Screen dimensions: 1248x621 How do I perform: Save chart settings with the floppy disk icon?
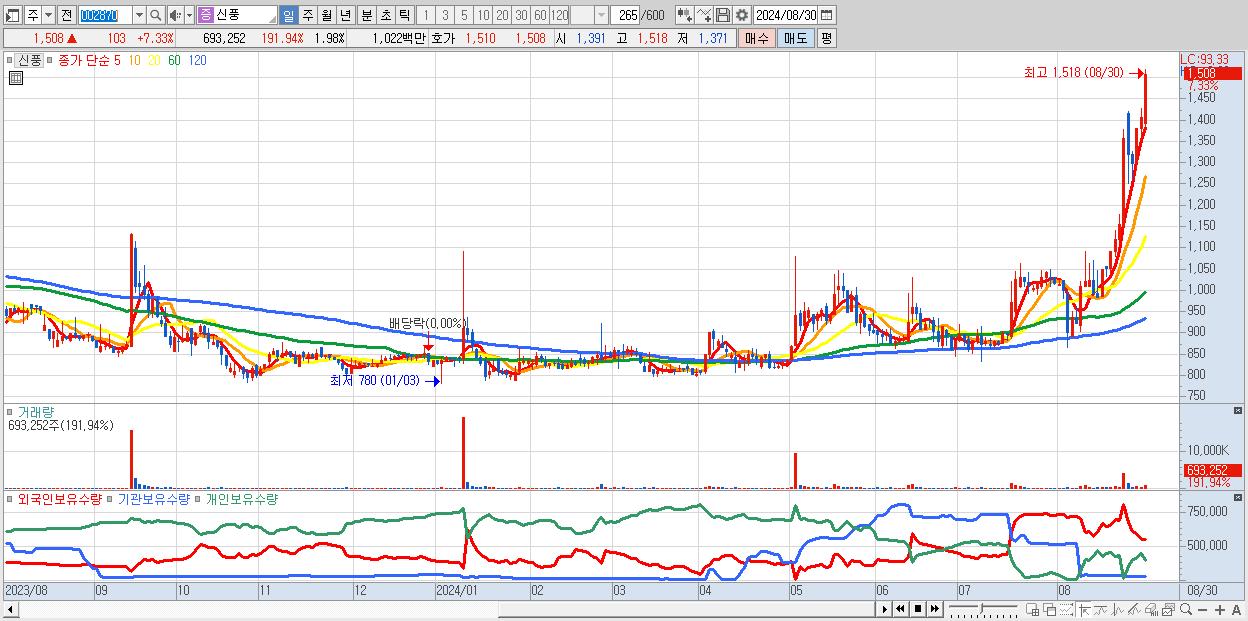pos(723,15)
